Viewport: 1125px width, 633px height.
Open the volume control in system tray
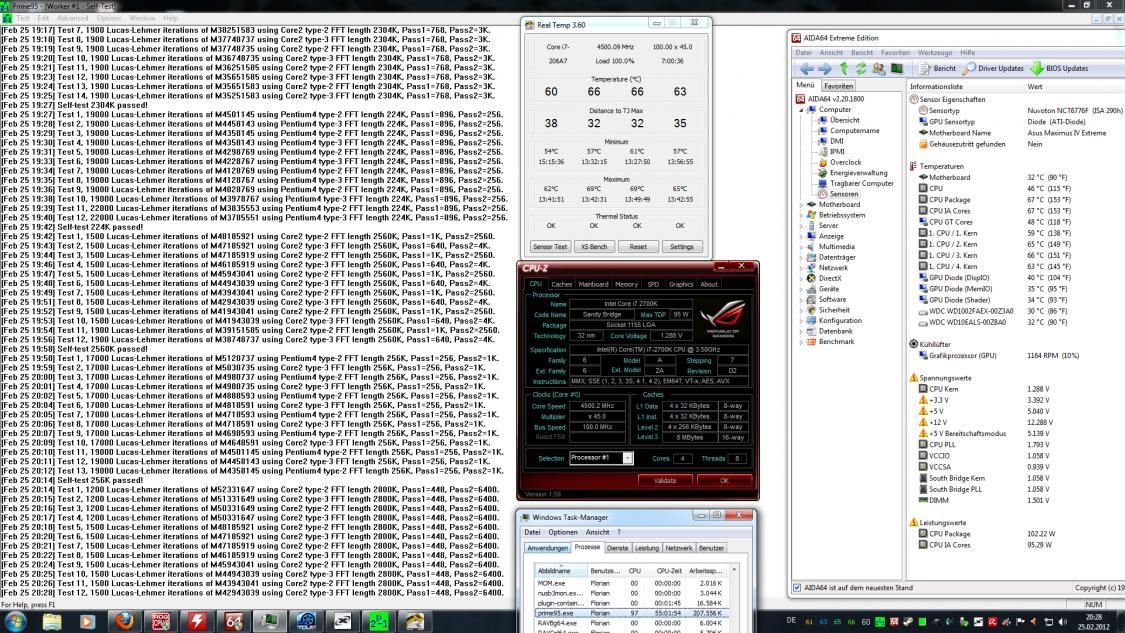tap(1062, 622)
